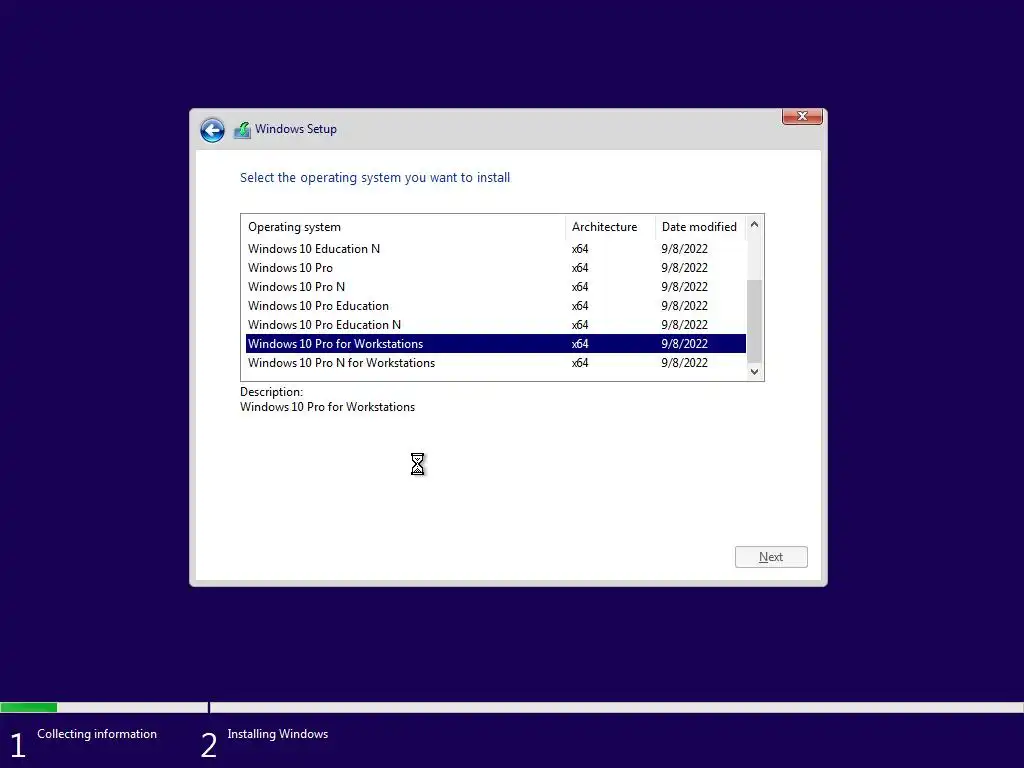Select Windows 10 Education N row
1024x768 pixels.
pos(496,249)
